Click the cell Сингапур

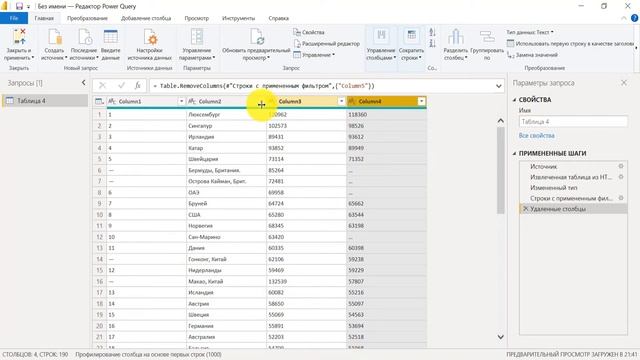click(x=227, y=126)
